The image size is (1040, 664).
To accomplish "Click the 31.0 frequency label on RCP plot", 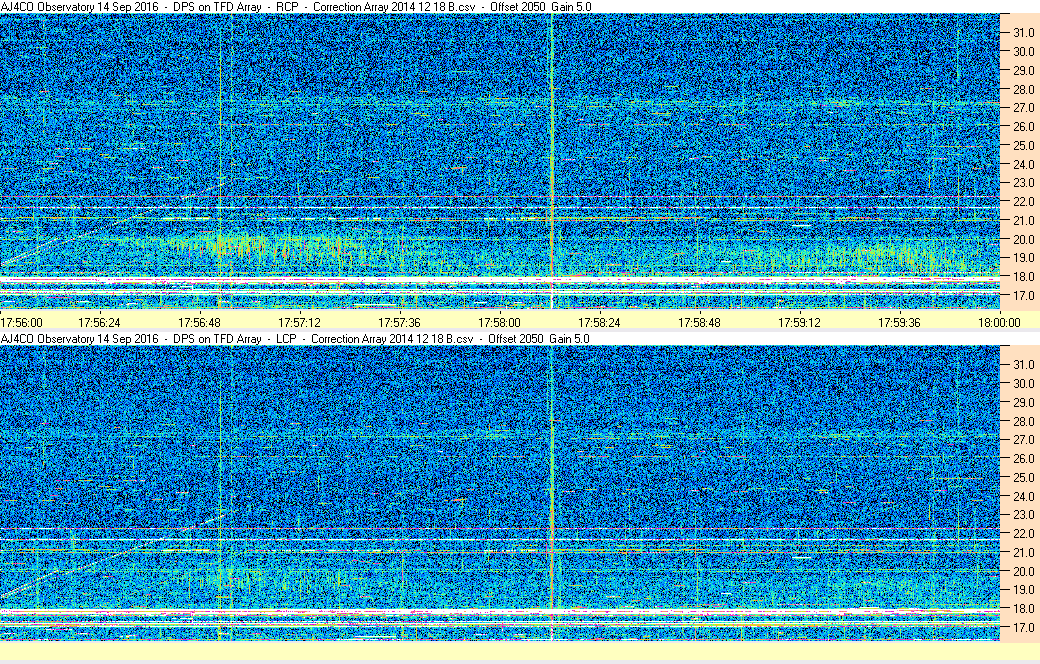I will (x=1023, y=33).
